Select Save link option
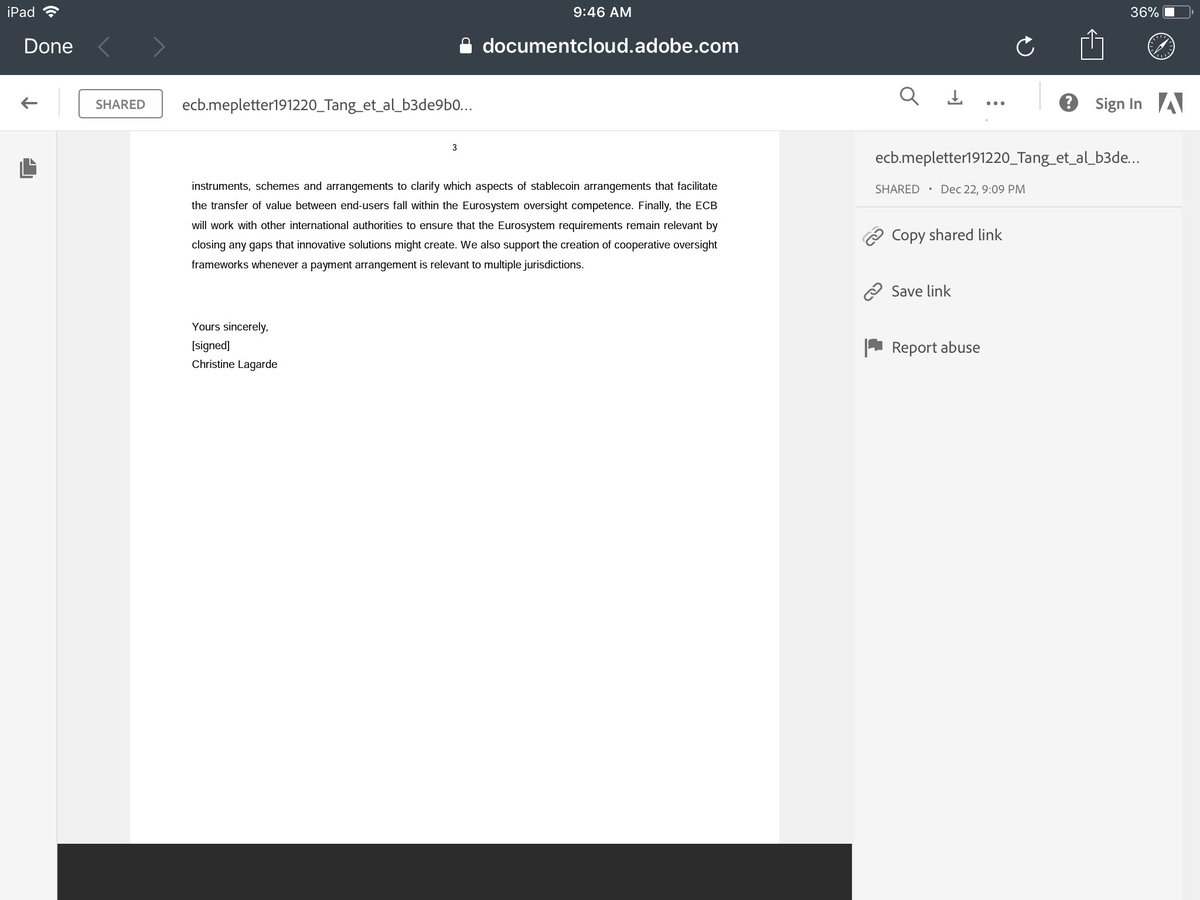This screenshot has width=1200, height=900. [x=921, y=291]
